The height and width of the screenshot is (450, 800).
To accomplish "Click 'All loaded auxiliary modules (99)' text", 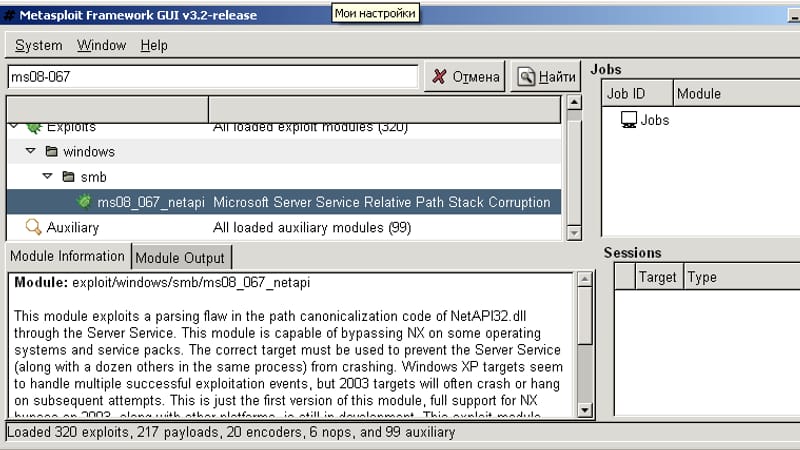I will click(x=312, y=228).
